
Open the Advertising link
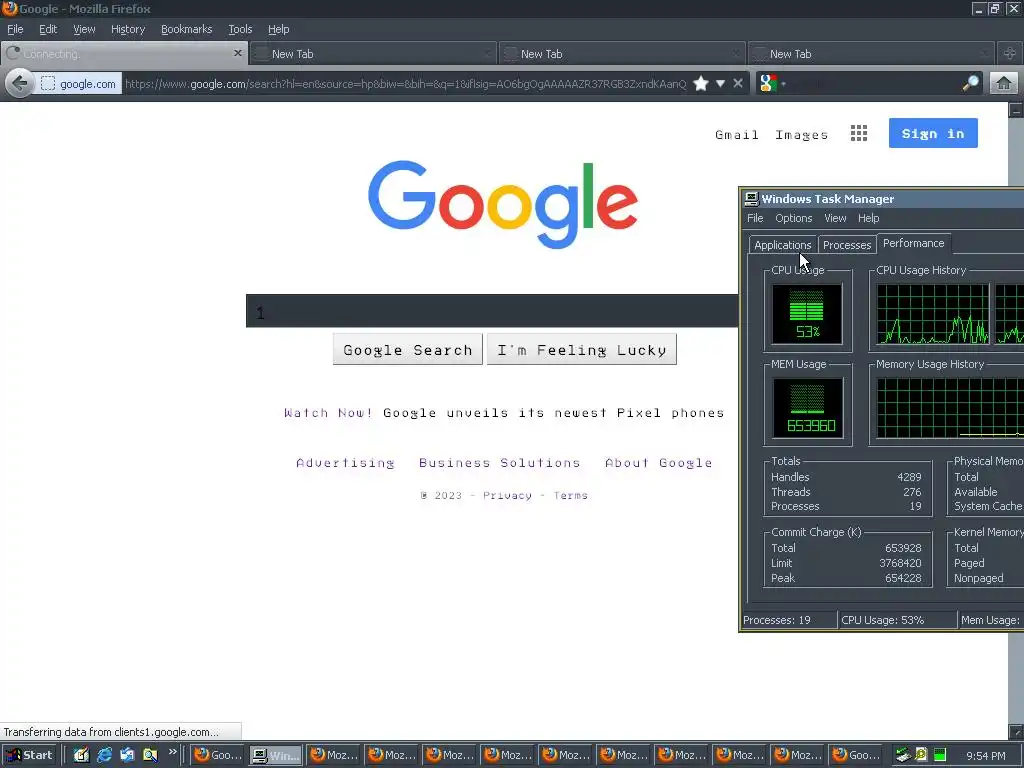[x=345, y=463]
